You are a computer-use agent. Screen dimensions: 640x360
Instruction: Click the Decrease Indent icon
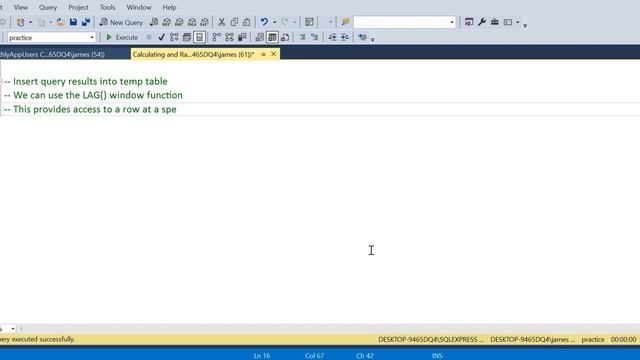332,38
